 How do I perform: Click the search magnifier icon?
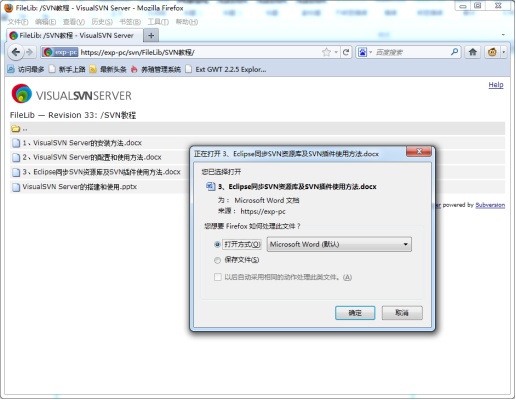(x=454, y=52)
